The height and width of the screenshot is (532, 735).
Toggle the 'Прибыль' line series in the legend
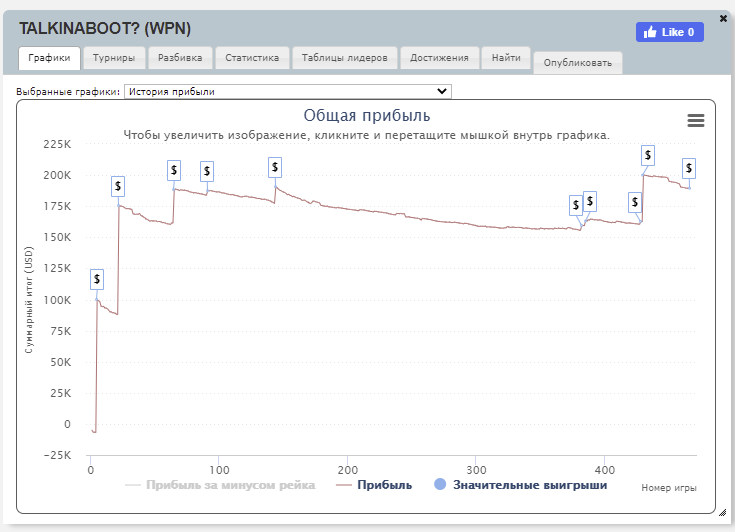click(374, 485)
